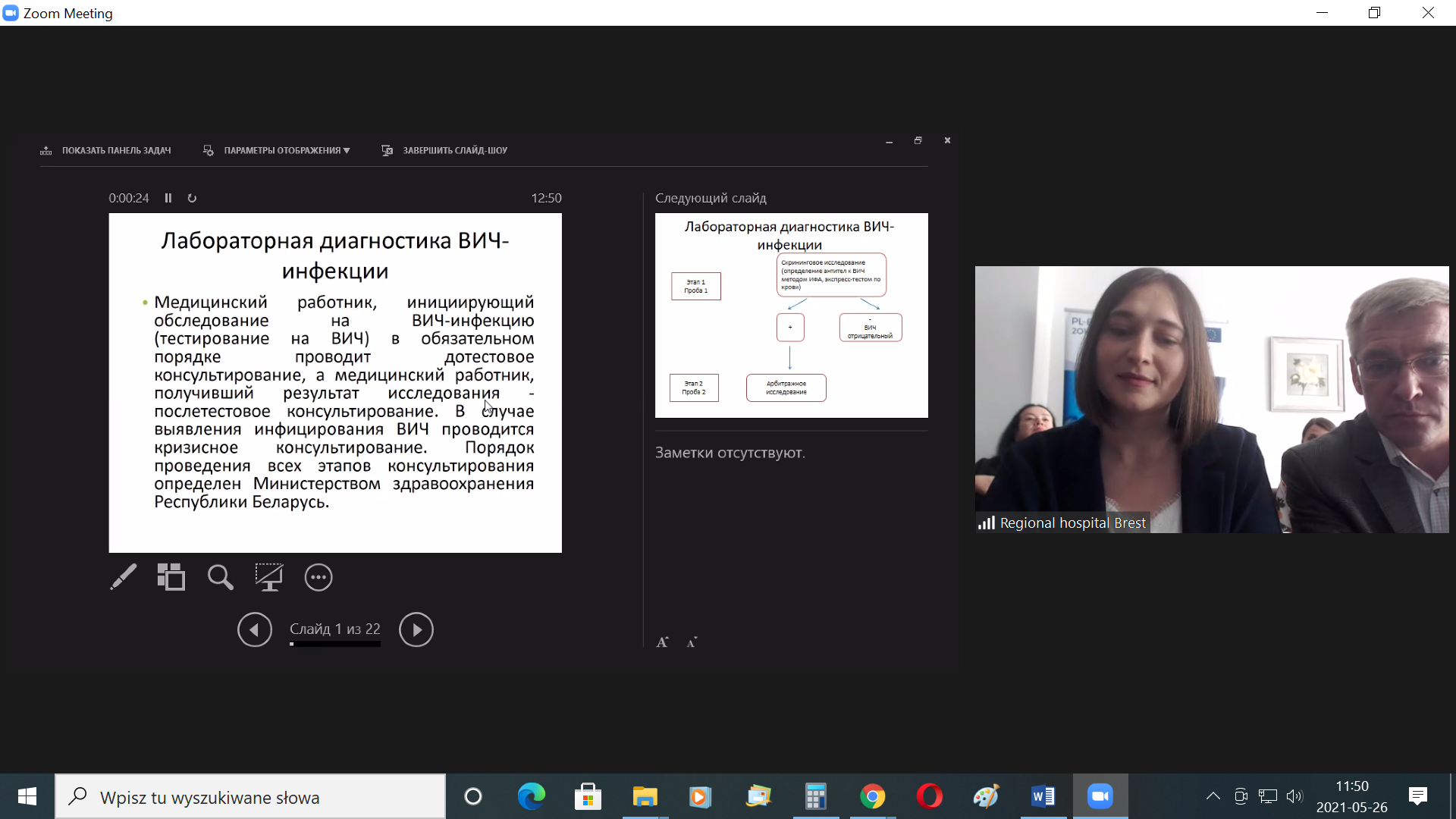
Task: Open the volume control in tray
Action: click(x=1294, y=796)
